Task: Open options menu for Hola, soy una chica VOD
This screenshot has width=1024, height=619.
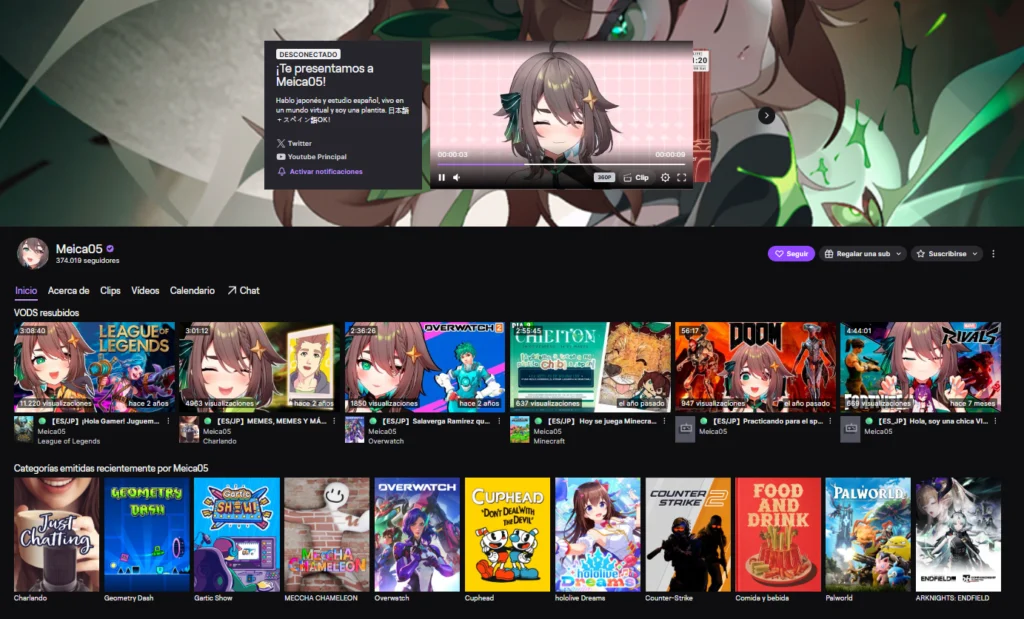Action: tap(995, 422)
